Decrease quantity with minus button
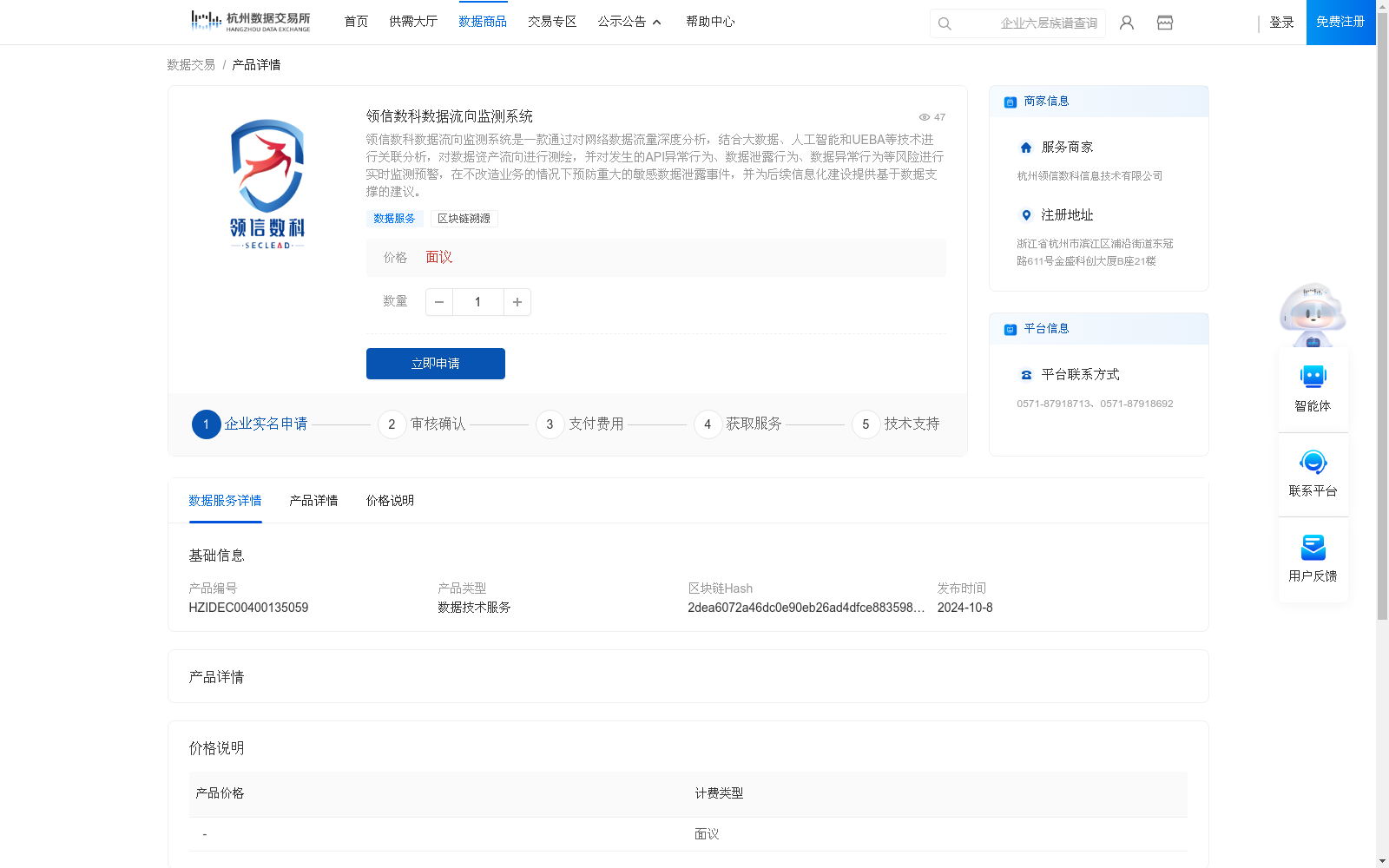 pyautogui.click(x=439, y=302)
